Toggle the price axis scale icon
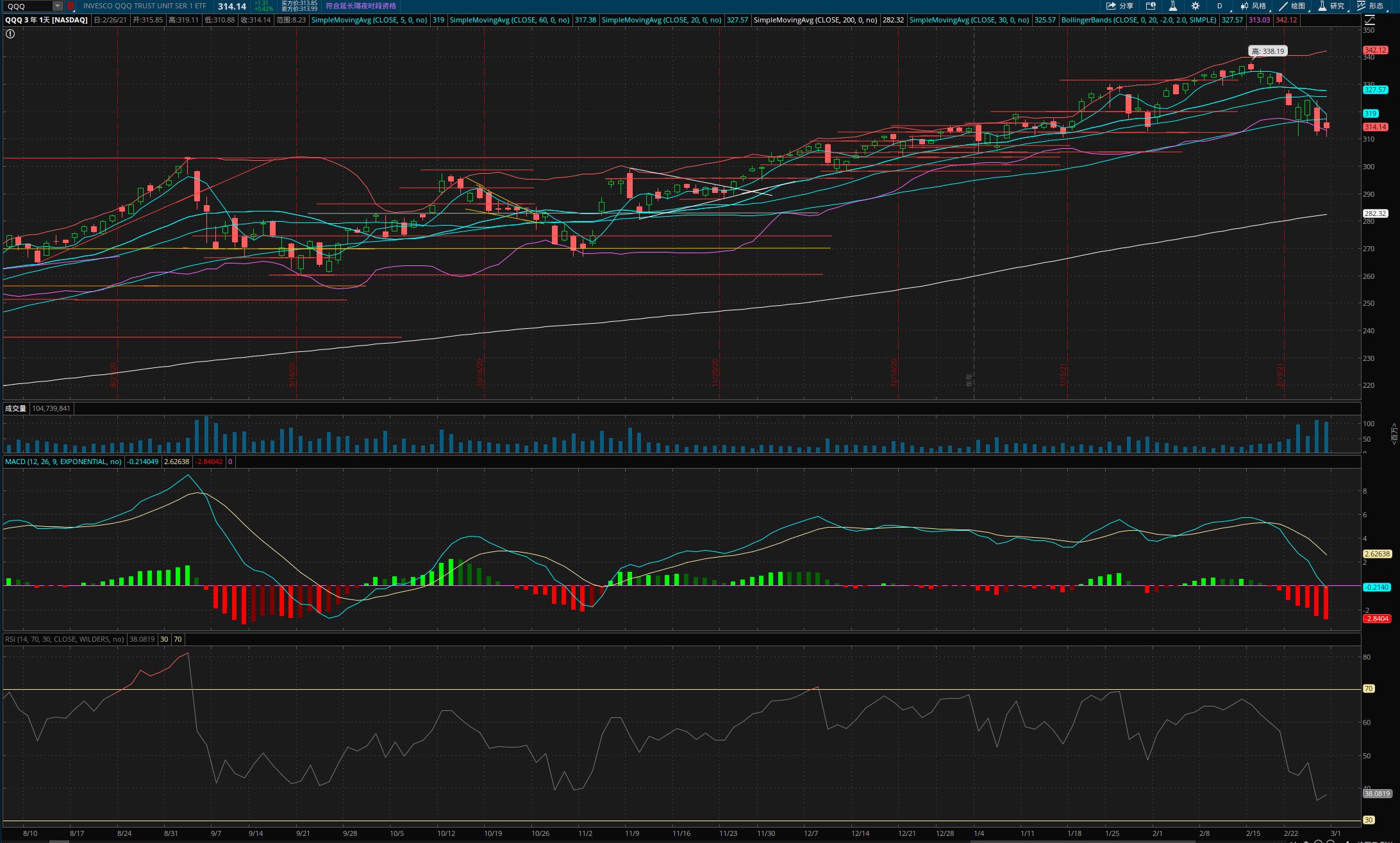Viewport: 1400px width, 843px height. coord(1369,20)
